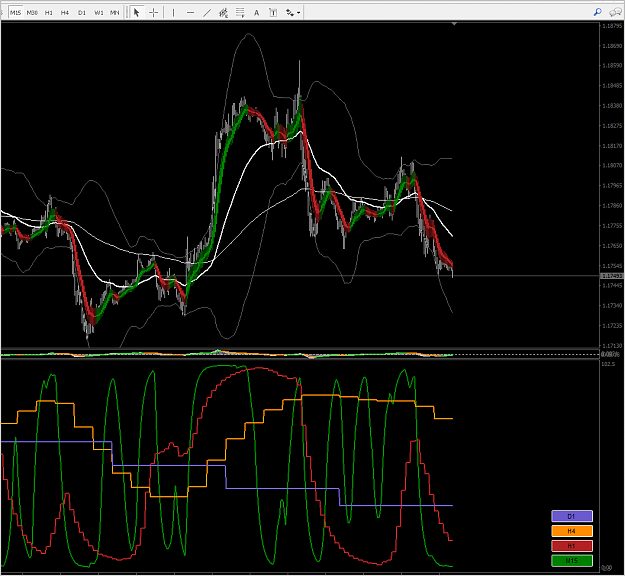Switch to M15 timeframe
This screenshot has height=576, width=625.
[16, 13]
